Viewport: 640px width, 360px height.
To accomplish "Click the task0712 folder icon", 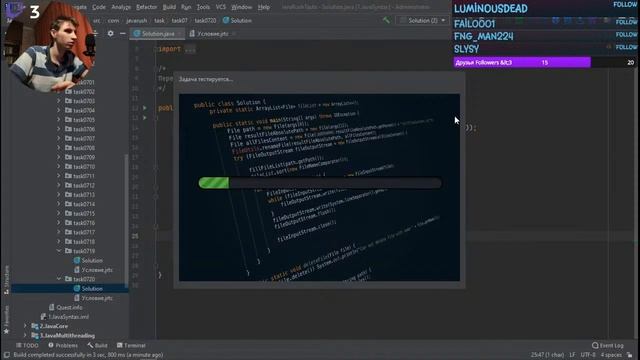I will tap(69, 185).
